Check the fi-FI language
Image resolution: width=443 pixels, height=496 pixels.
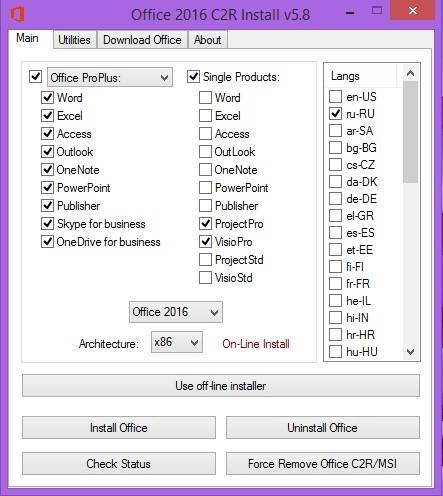tap(335, 266)
